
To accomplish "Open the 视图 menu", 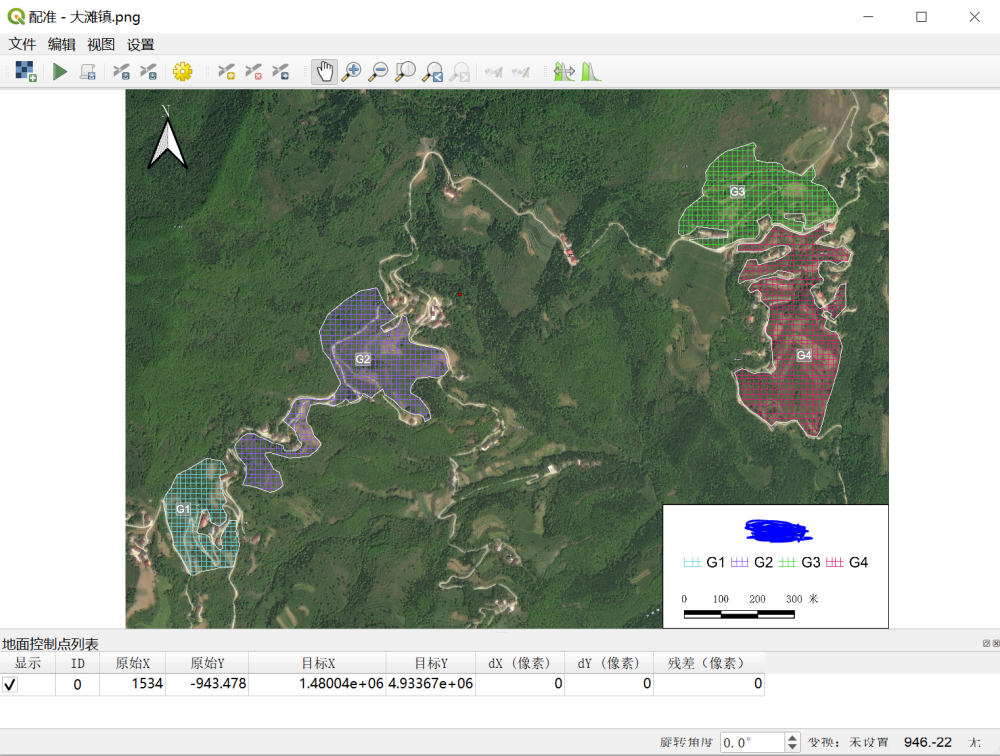I will click(x=101, y=44).
